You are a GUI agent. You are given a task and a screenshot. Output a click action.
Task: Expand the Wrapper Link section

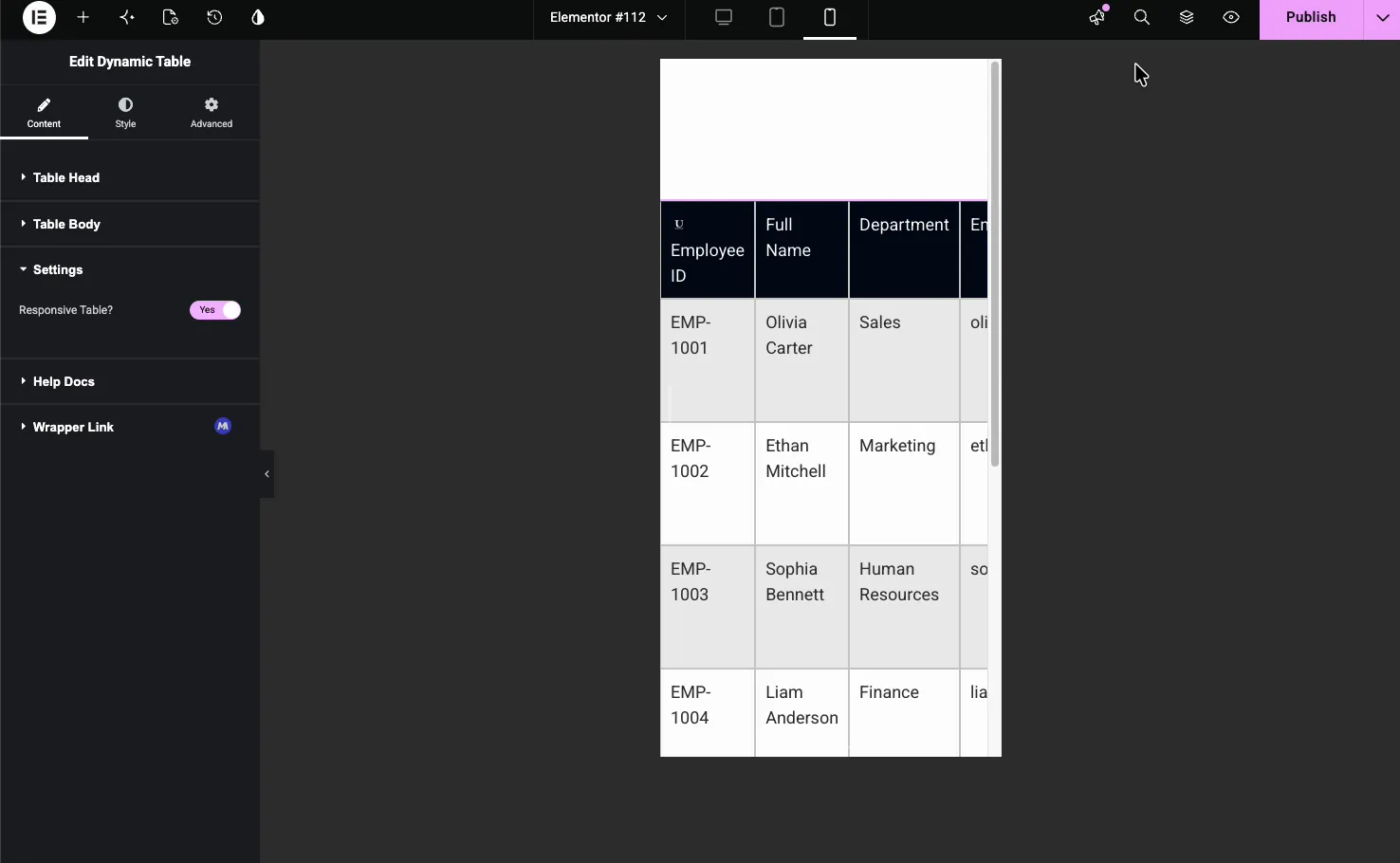click(130, 427)
